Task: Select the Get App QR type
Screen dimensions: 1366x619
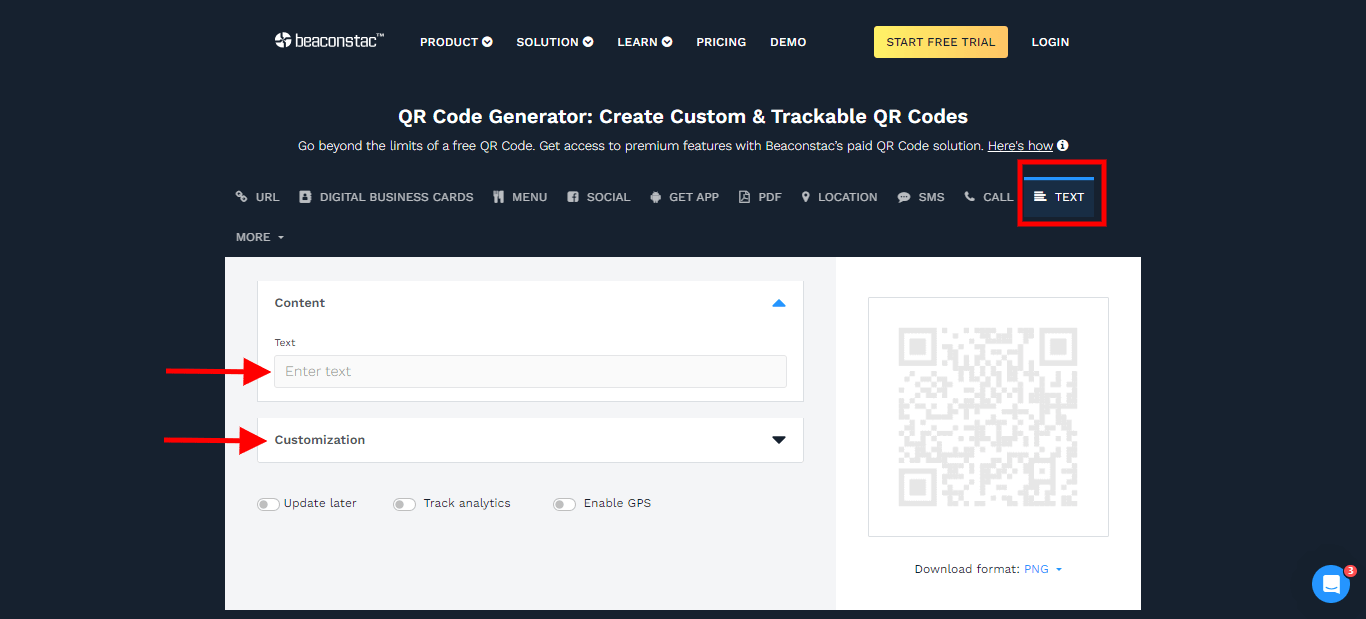Action: click(684, 196)
